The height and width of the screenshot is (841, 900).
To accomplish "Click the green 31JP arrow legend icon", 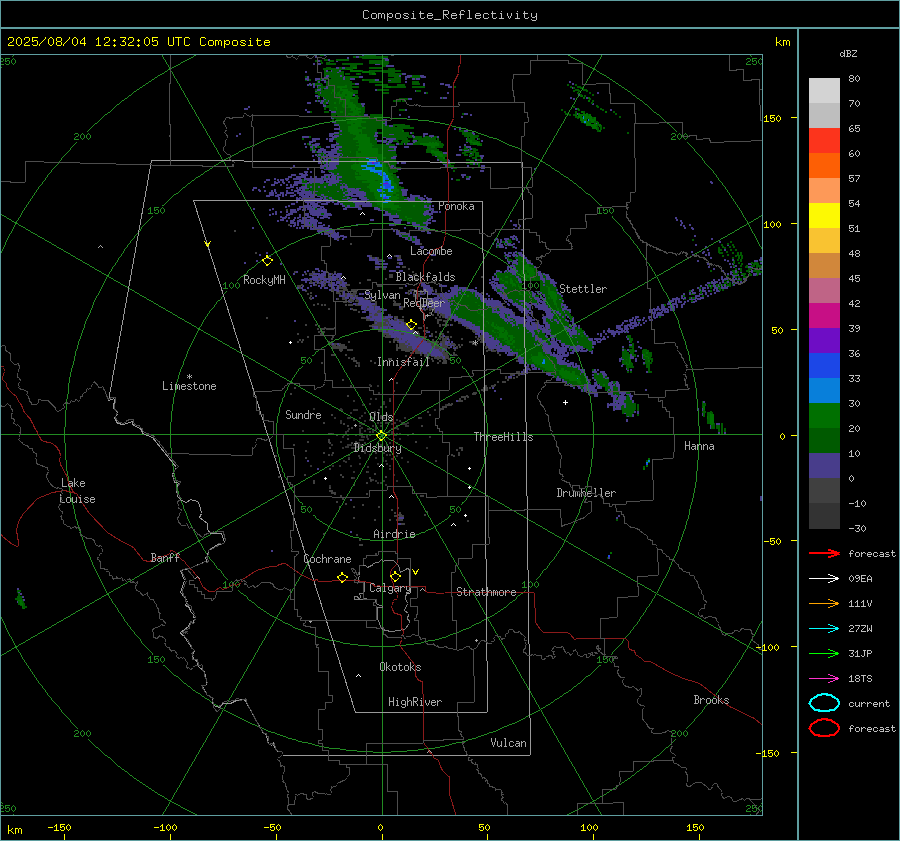I will [824, 653].
